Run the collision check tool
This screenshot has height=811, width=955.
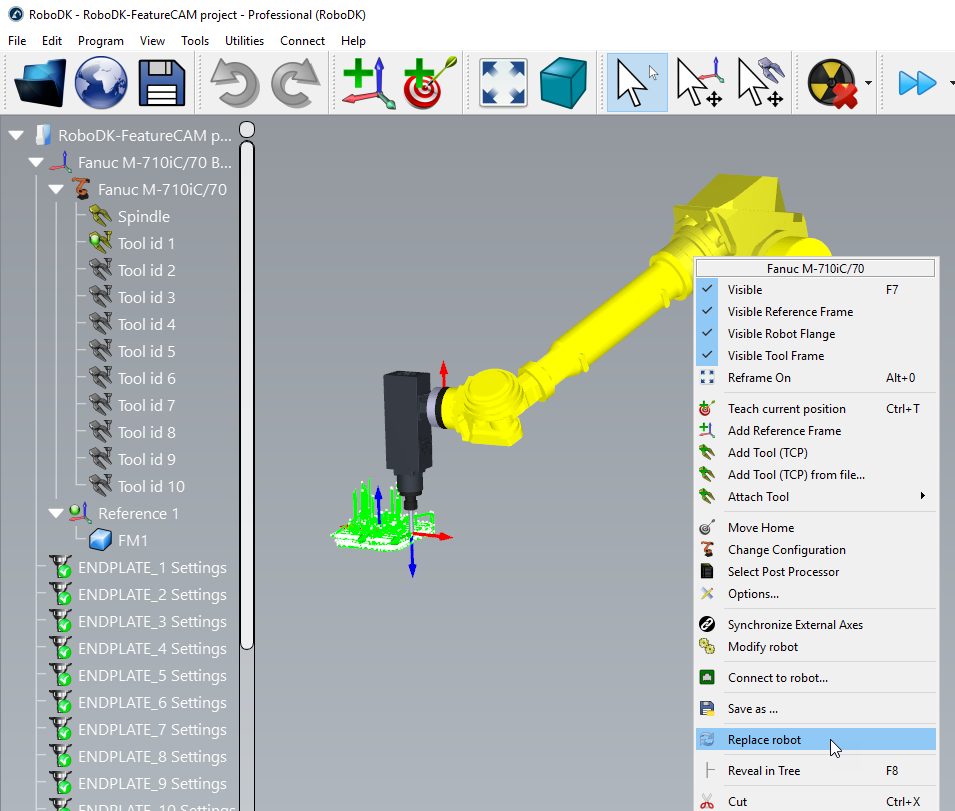[832, 83]
